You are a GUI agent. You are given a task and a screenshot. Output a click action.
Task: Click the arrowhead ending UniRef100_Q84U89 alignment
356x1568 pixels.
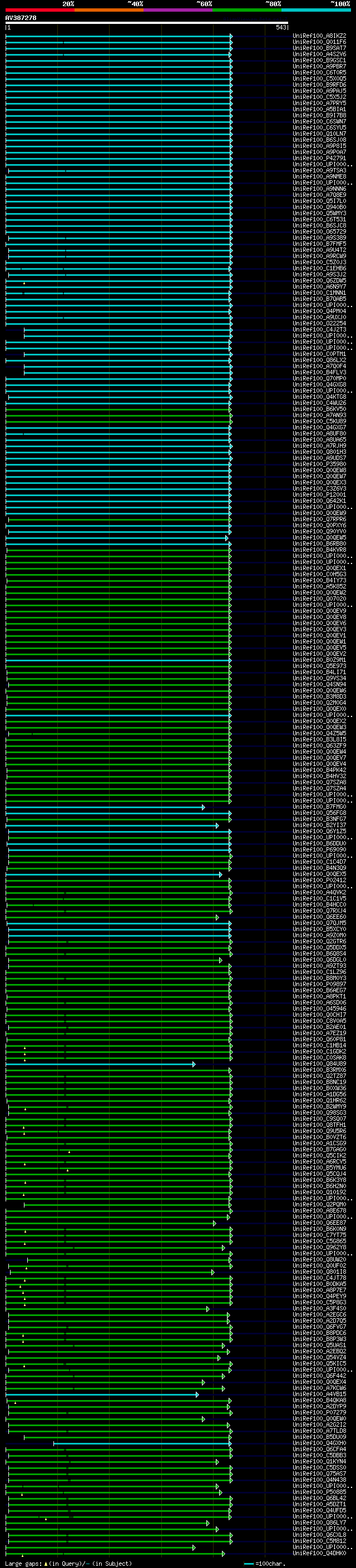tap(194, 1064)
